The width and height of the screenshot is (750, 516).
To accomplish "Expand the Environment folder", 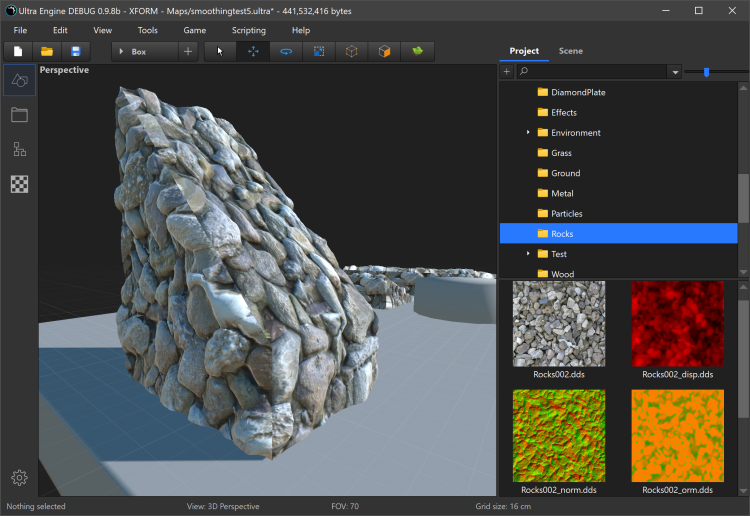I will [528, 133].
